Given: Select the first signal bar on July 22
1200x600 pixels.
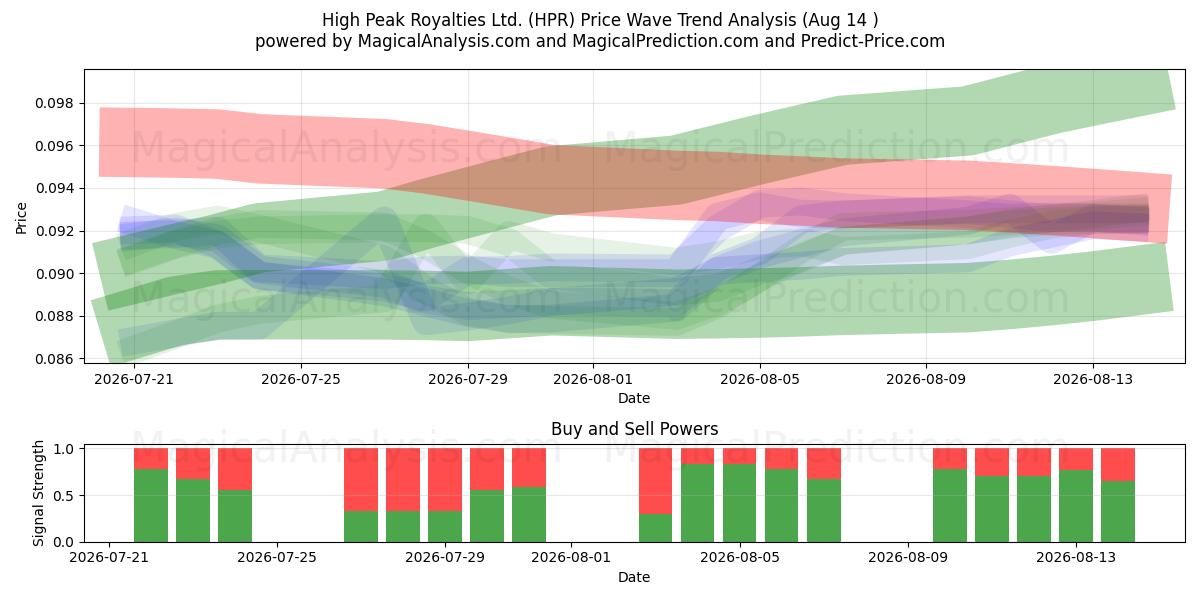Looking at the screenshot, I should coord(151,495).
